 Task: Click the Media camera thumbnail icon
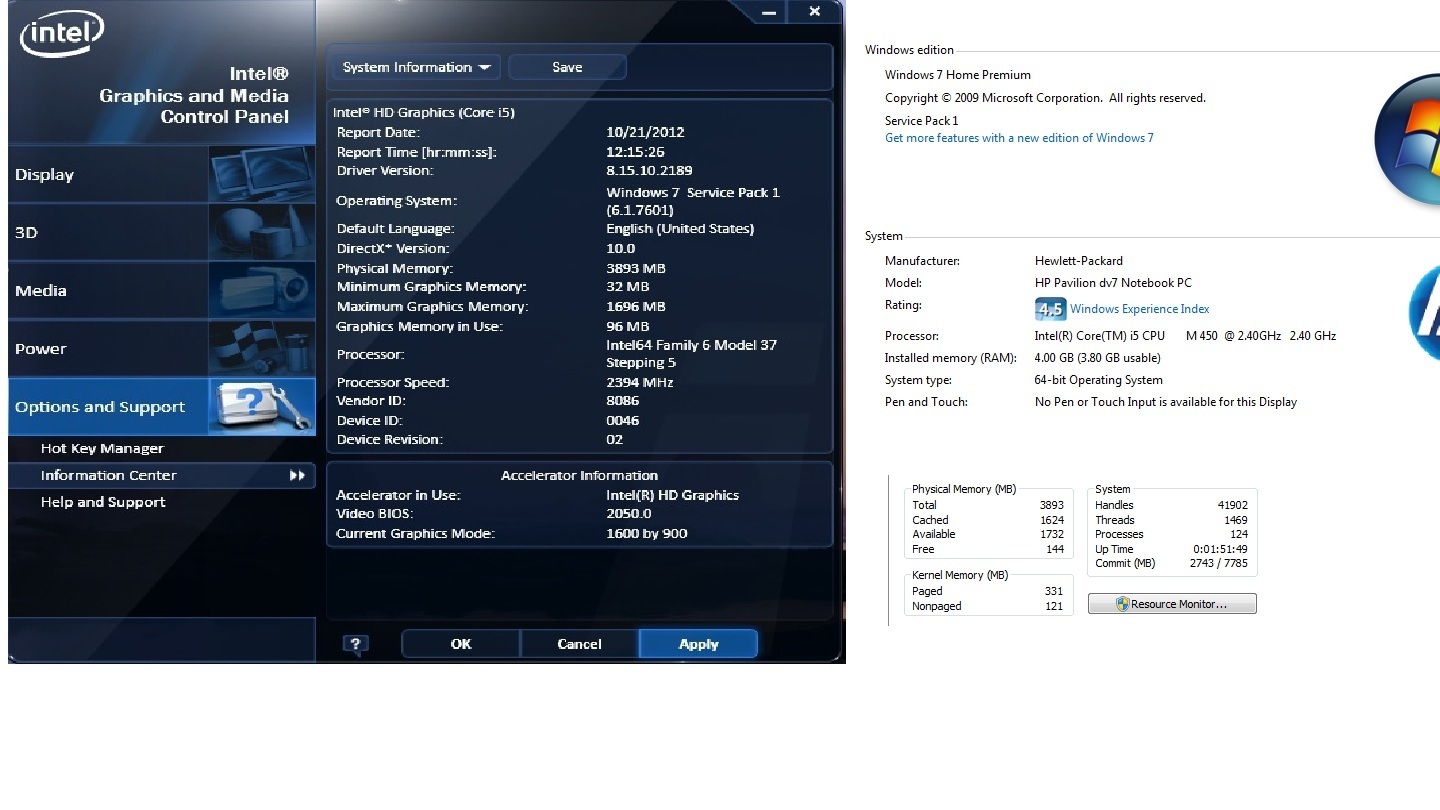[x=262, y=290]
